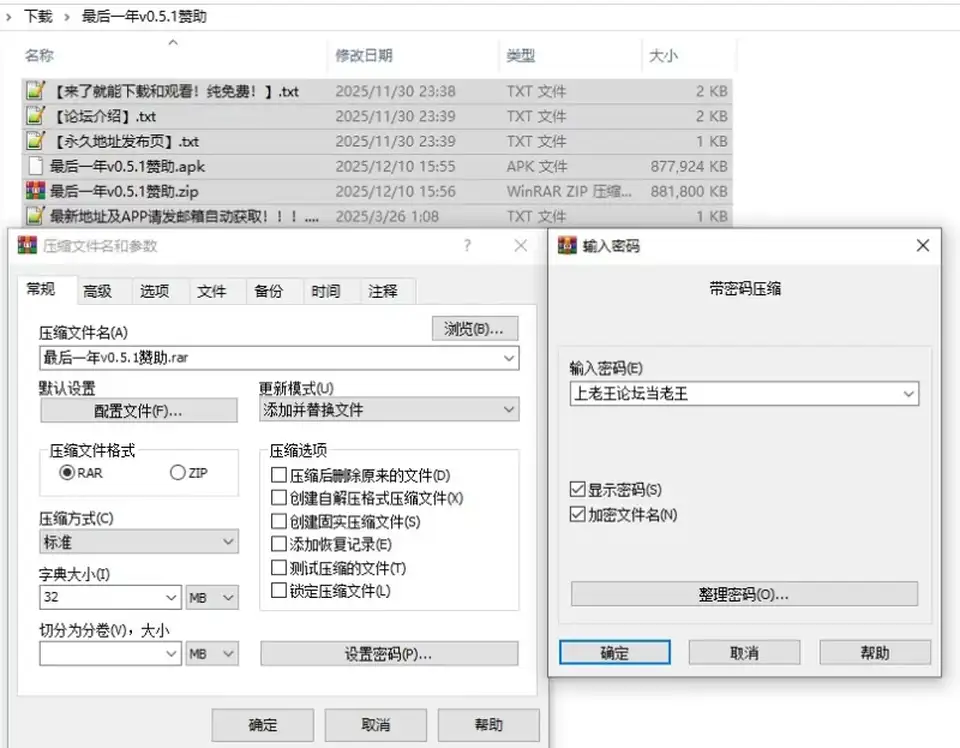The image size is (960, 748).
Task: Select the 最后一年v0.5.1赞助.zip WinRAR icon
Action: tap(36, 191)
